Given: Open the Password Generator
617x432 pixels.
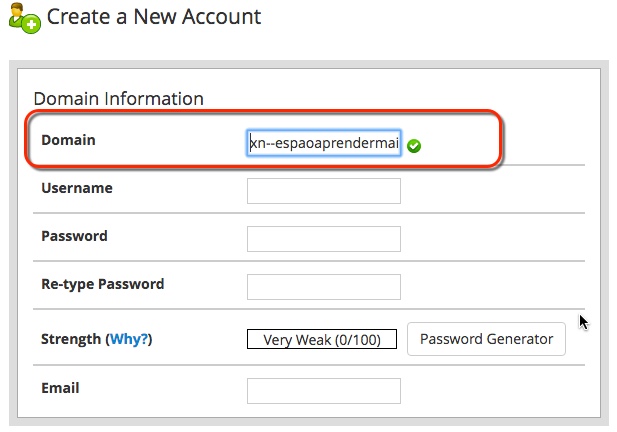Looking at the screenshot, I should pos(486,339).
